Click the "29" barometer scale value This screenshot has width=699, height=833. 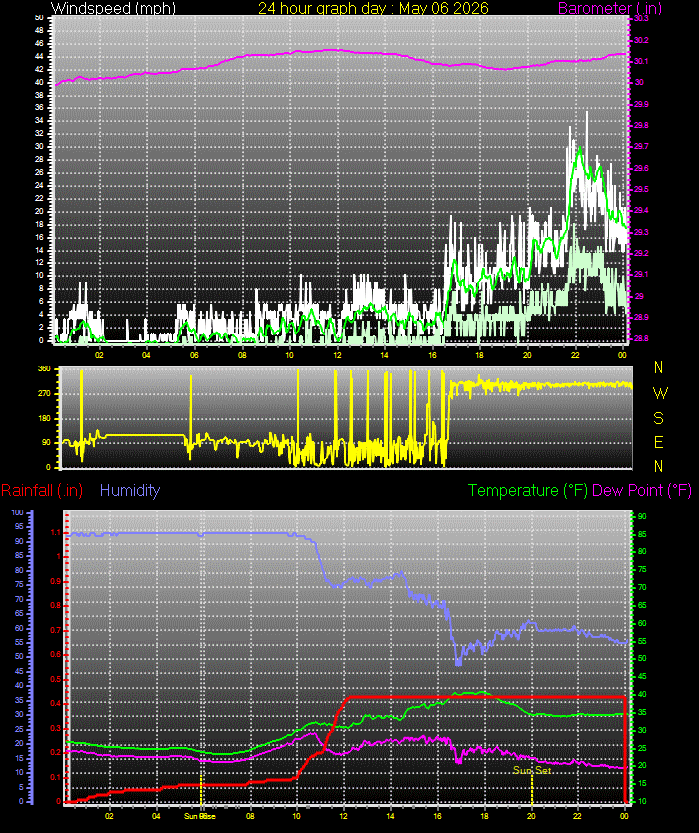[x=639, y=296]
